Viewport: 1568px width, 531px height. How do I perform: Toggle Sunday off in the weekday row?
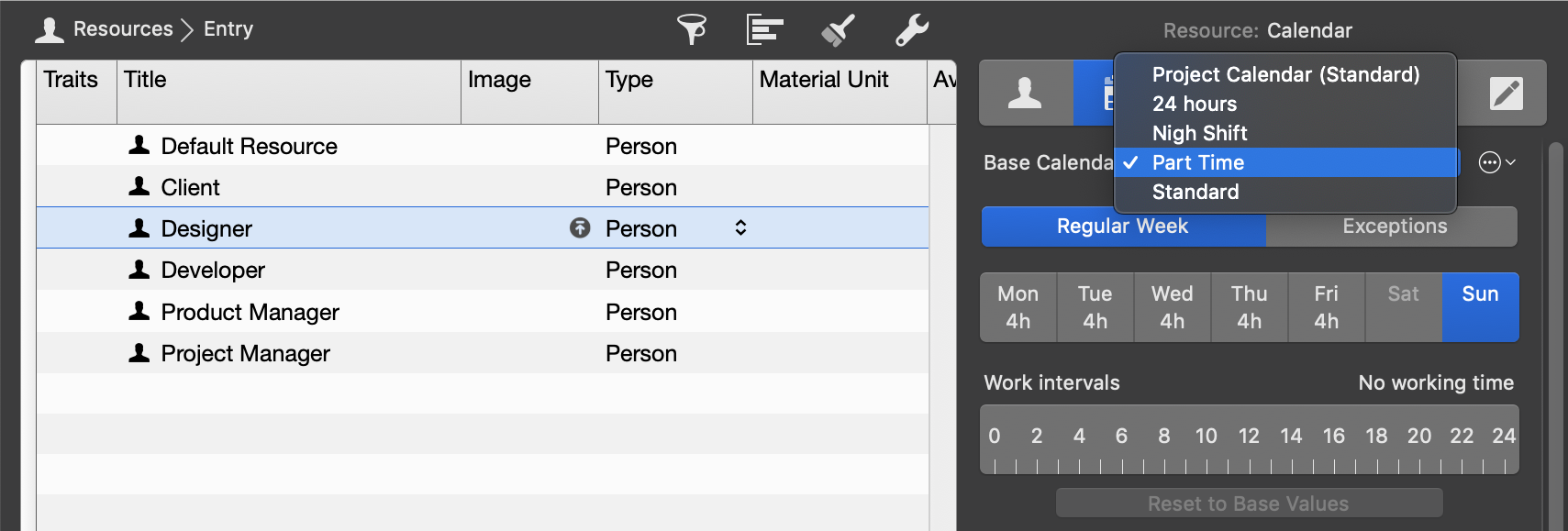coord(1480,307)
